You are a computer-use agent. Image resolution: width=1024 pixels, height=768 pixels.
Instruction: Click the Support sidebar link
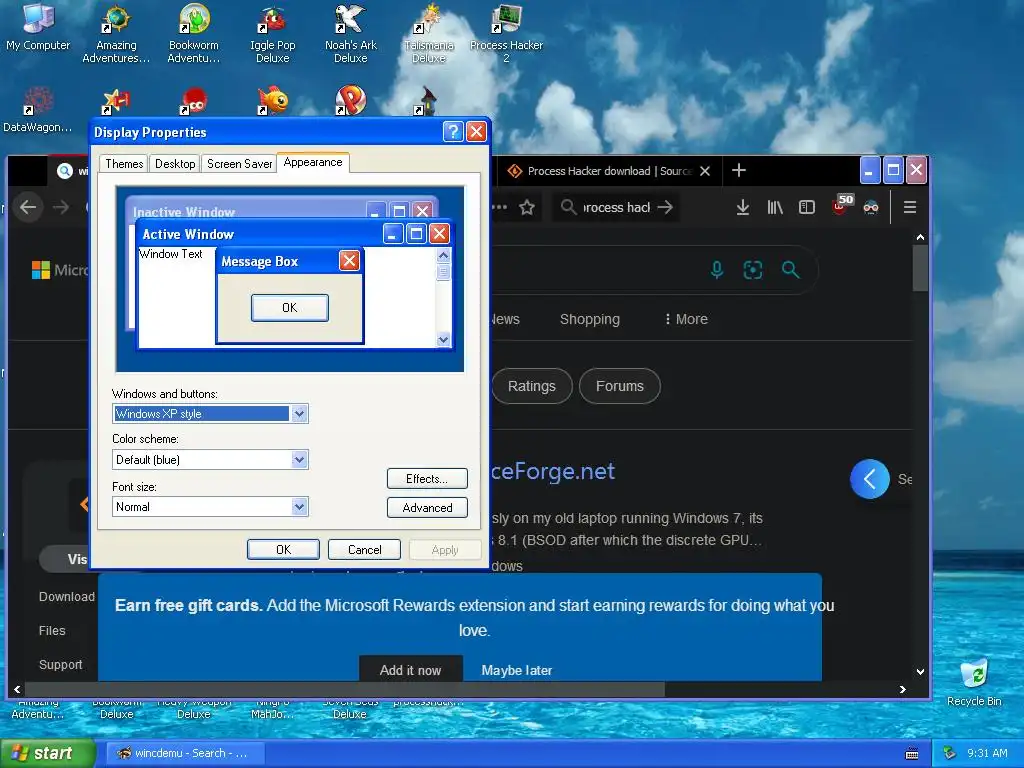(61, 665)
